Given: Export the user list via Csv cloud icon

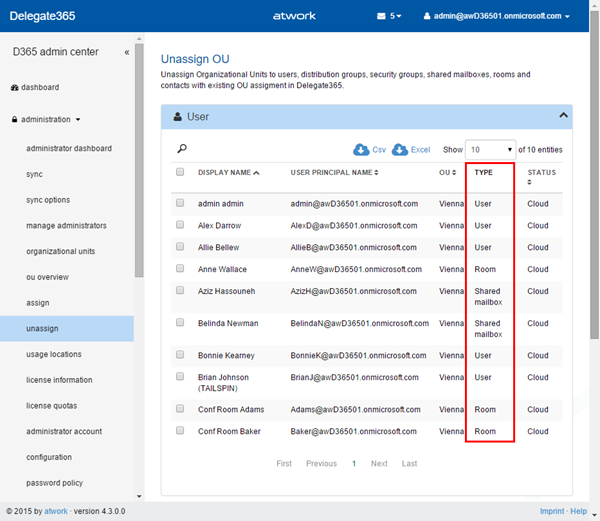Looking at the screenshot, I should (x=361, y=149).
